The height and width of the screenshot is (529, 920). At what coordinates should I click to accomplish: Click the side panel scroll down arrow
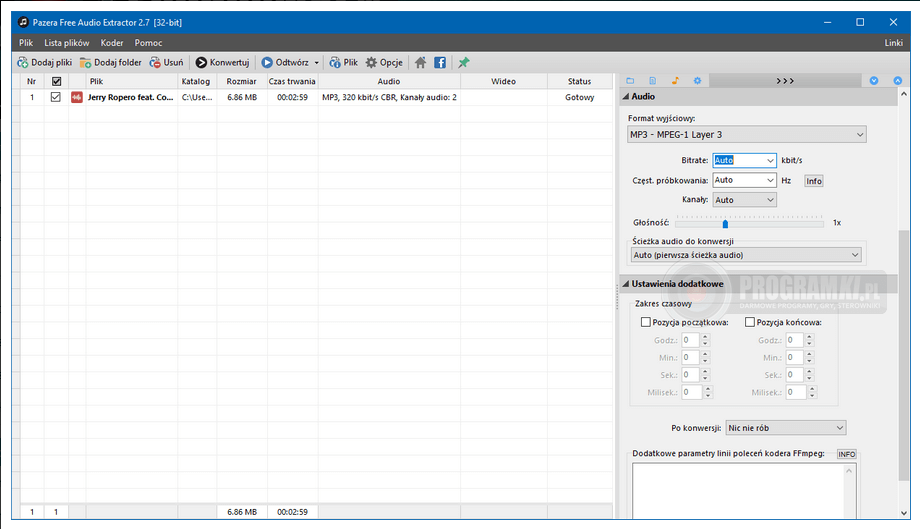pyautogui.click(x=904, y=513)
